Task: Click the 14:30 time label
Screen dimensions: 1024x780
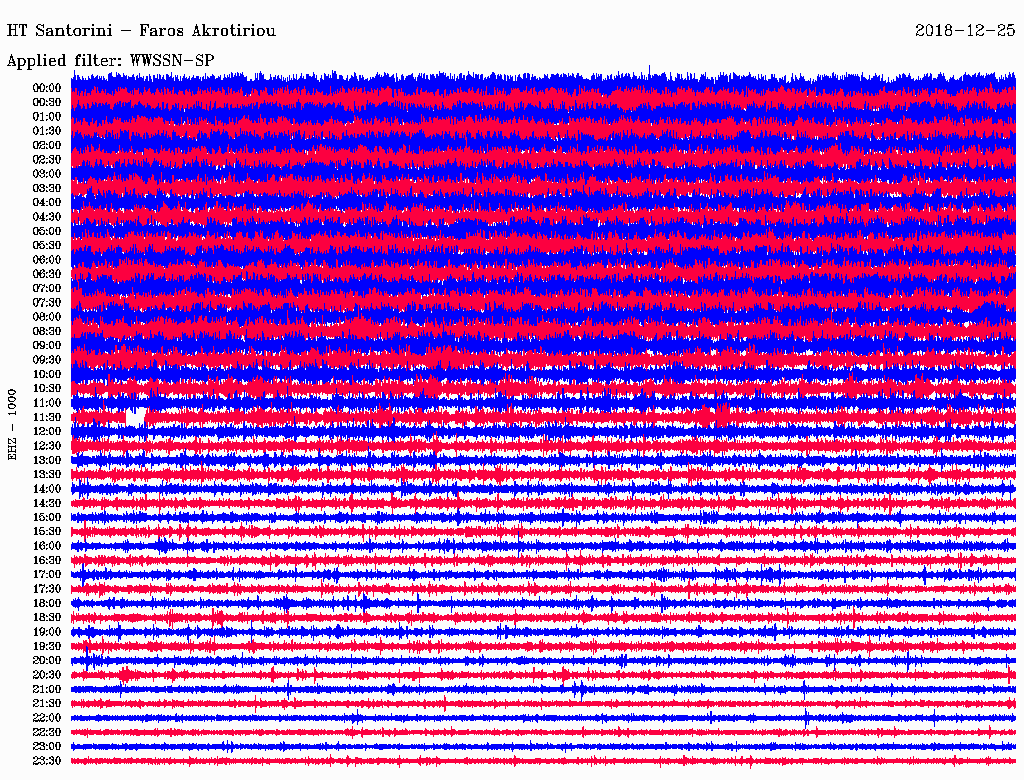Action: click(x=47, y=504)
